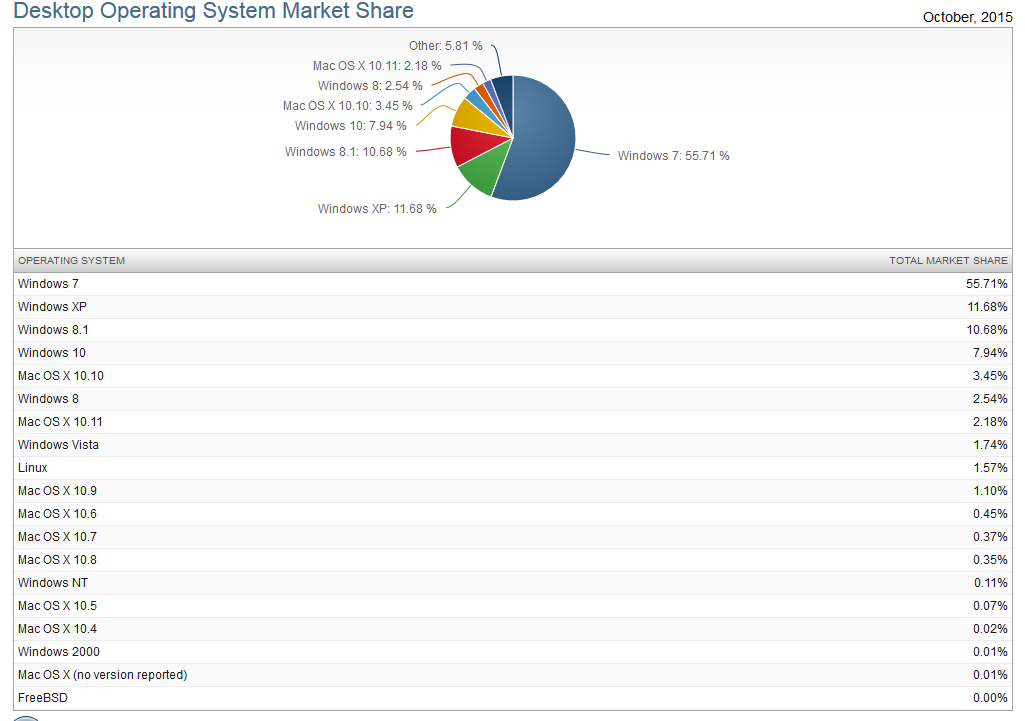This screenshot has height=721, width=1025.
Task: Click the 'October, 2015' date text
Action: pos(967,17)
